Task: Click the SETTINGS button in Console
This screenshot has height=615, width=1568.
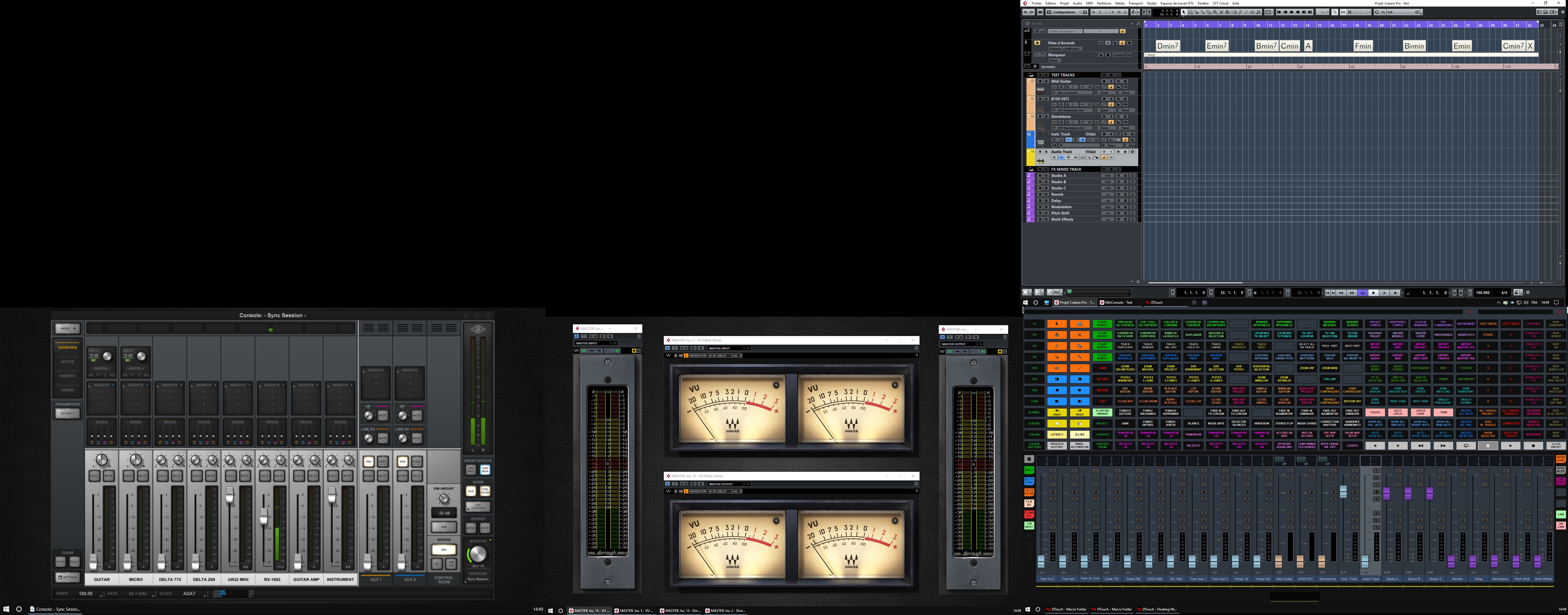Action: (68, 577)
